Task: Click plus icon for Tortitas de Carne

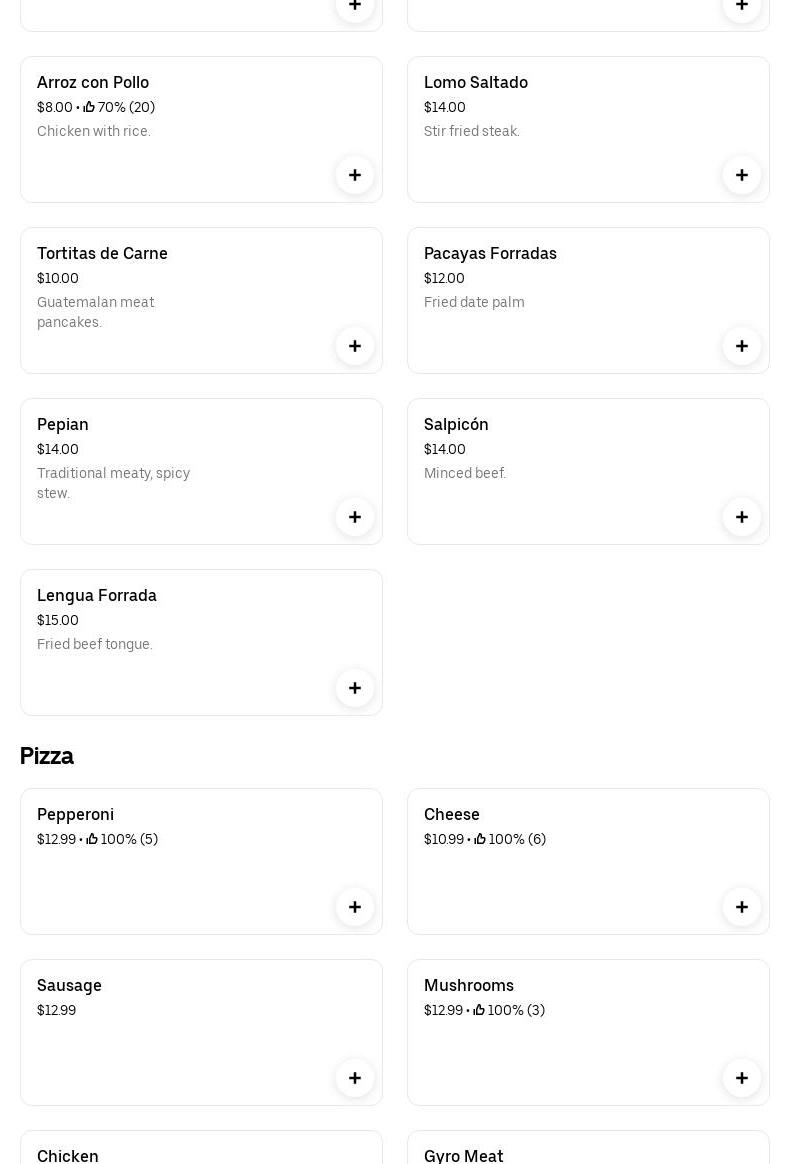Action: 355,346
